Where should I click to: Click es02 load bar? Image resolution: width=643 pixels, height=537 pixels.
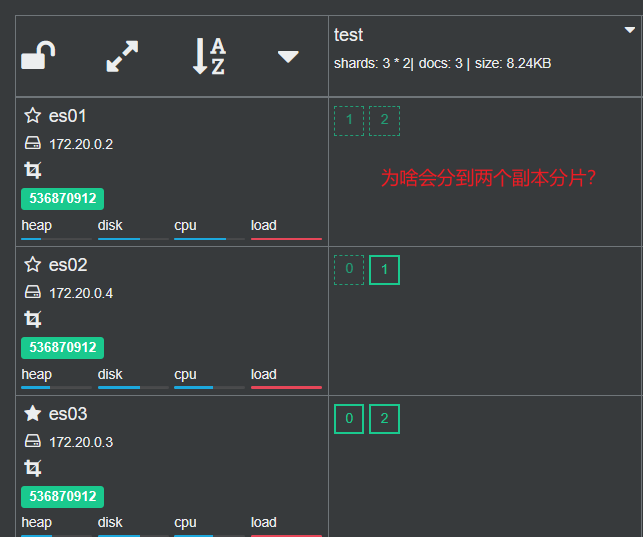[286, 387]
